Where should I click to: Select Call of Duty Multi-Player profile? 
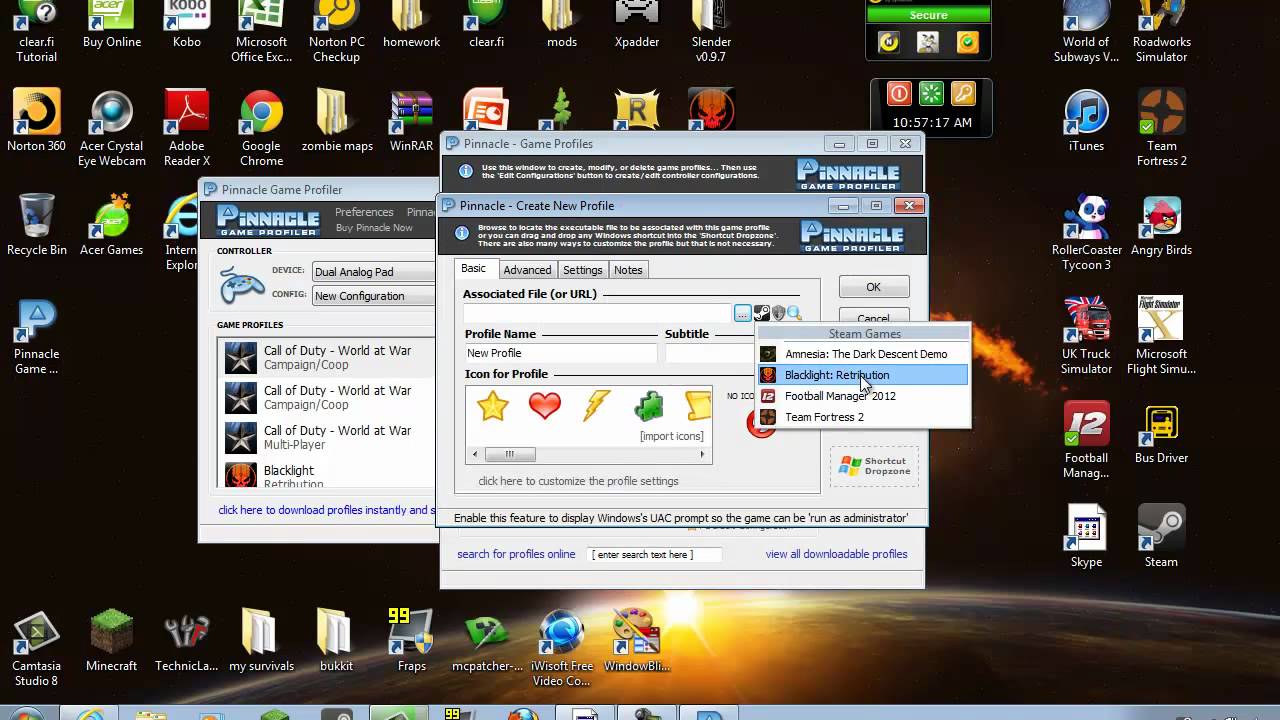click(327, 438)
